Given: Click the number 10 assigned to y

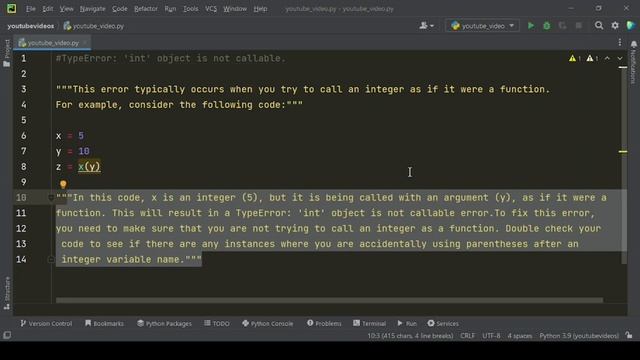Looking at the screenshot, I should (84, 151).
